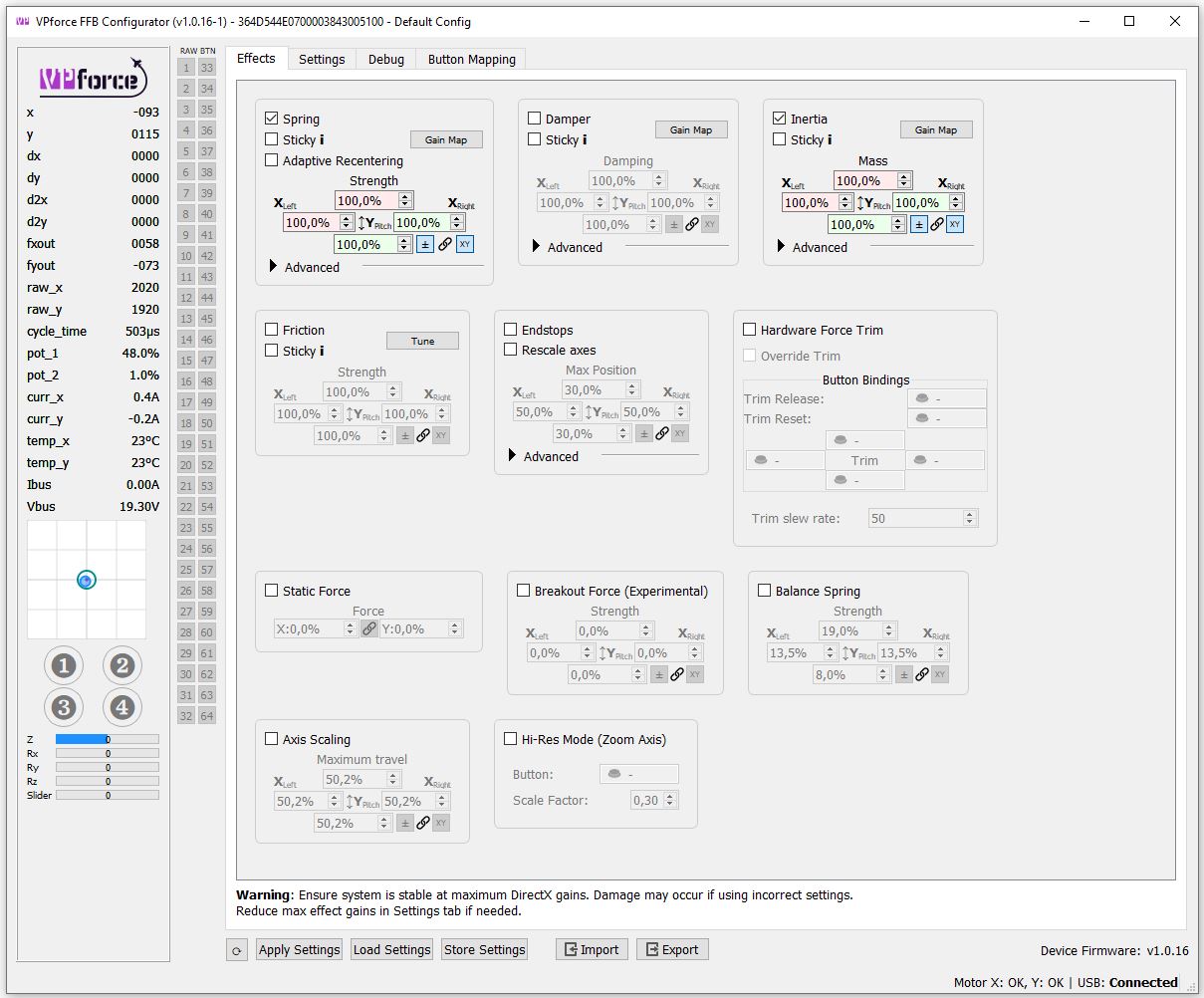Toggle the Spring XY axis icon
This screenshot has width=1204, height=998.
click(465, 244)
